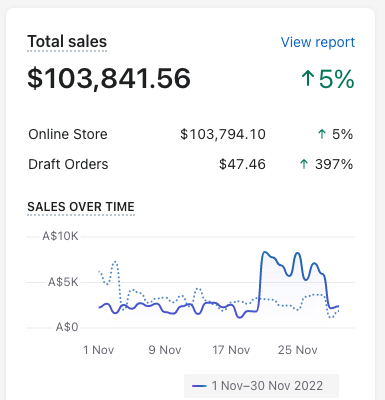Click the blue line marker in the legend
Screen dimensions: 385x400
click(199, 386)
